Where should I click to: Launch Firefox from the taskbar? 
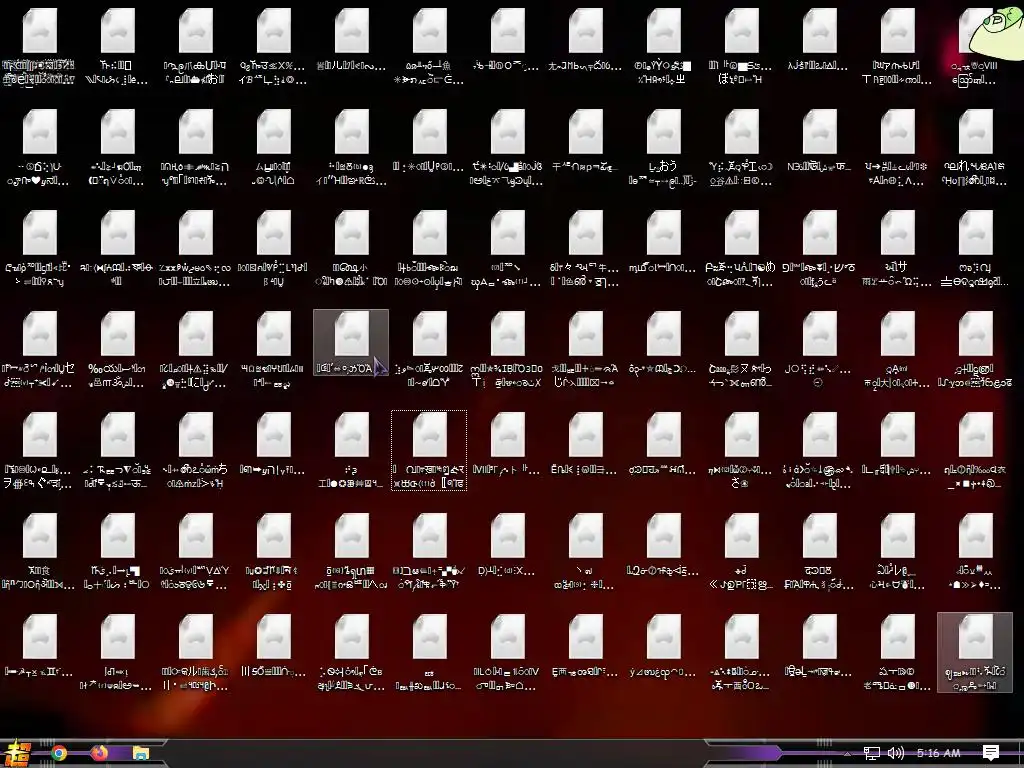99,754
